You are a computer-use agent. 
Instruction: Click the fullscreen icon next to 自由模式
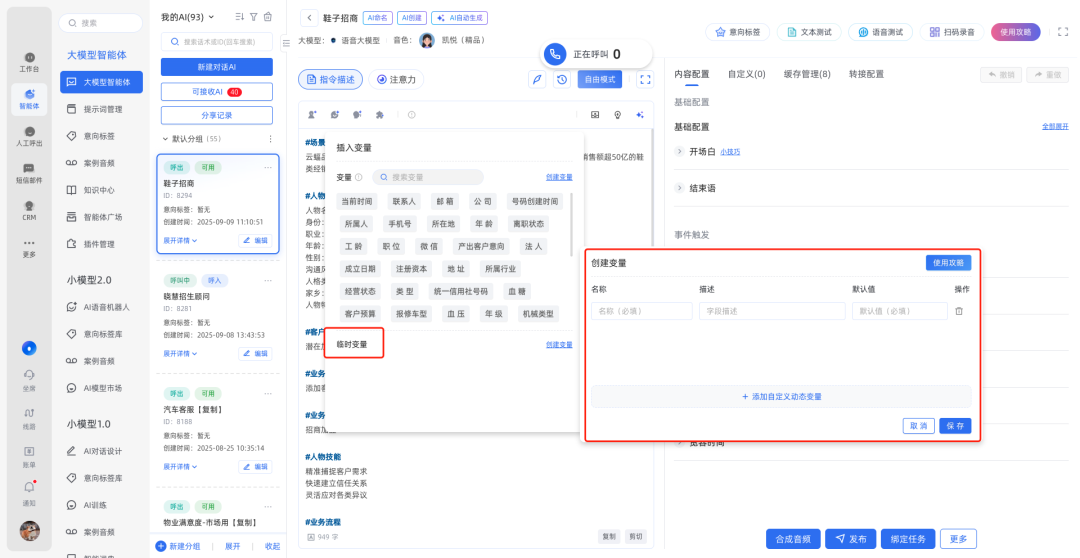645,79
